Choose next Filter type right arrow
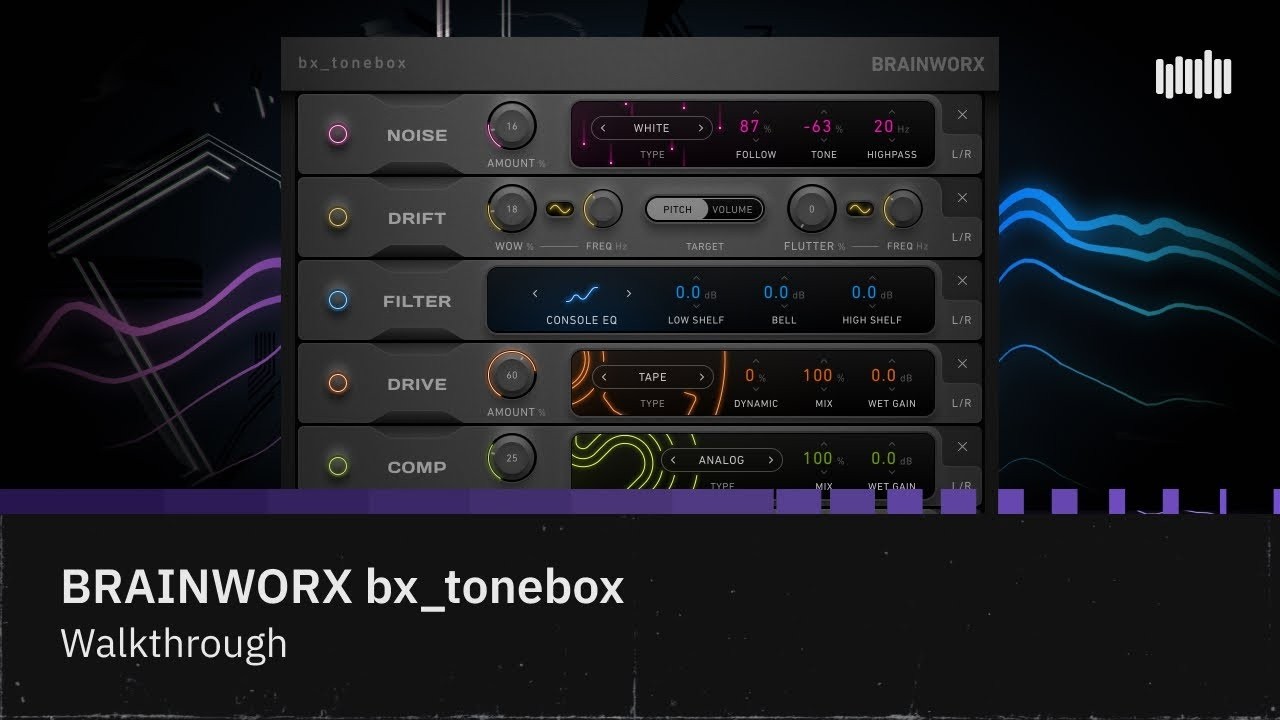Image resolution: width=1280 pixels, height=720 pixels. pos(629,294)
